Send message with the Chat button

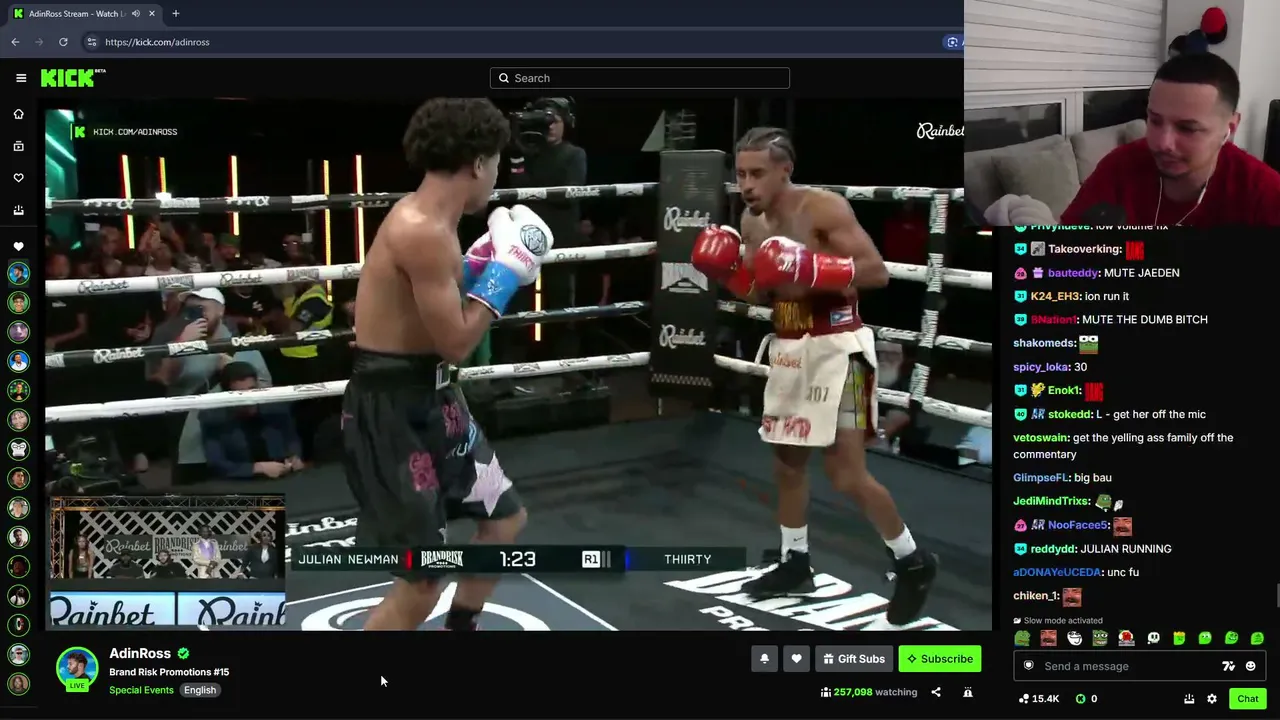[1247, 699]
